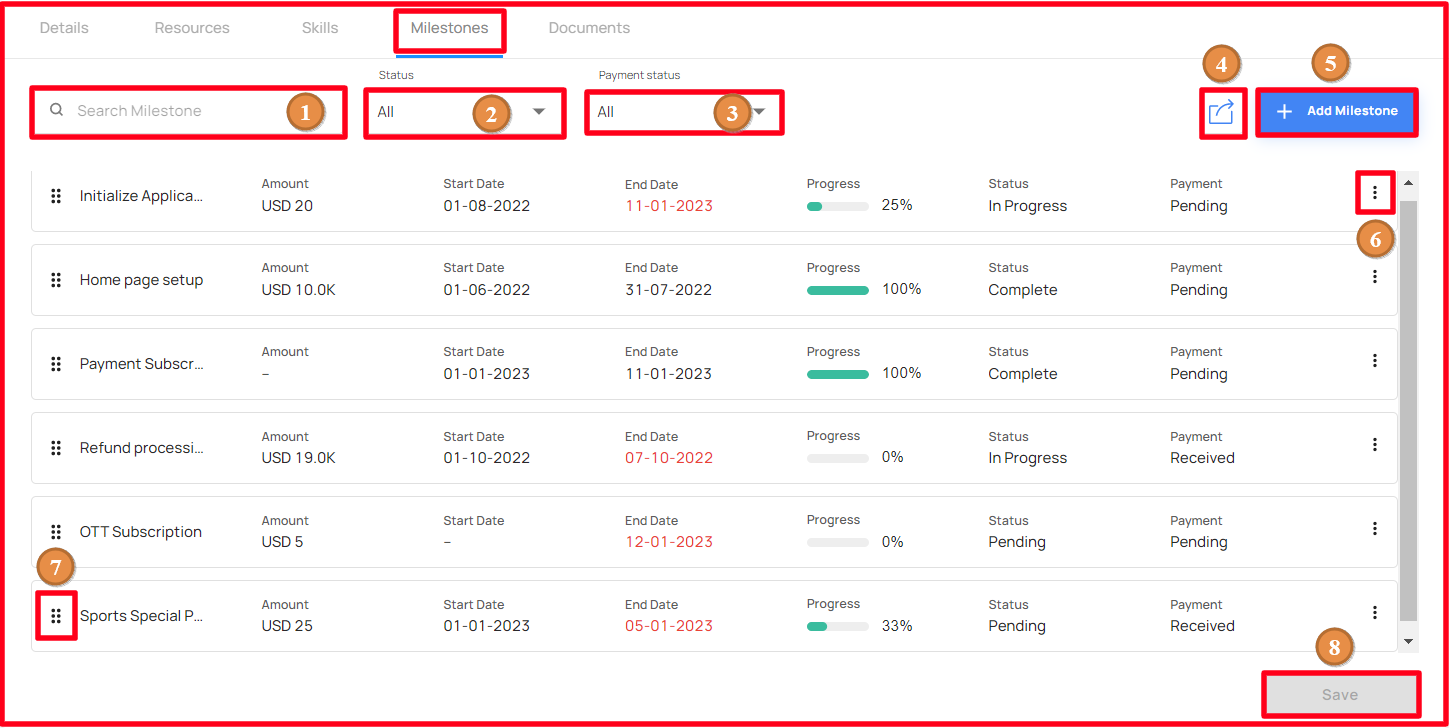Click the search magnifier icon
The width and height of the screenshot is (1449, 728).
(x=57, y=110)
